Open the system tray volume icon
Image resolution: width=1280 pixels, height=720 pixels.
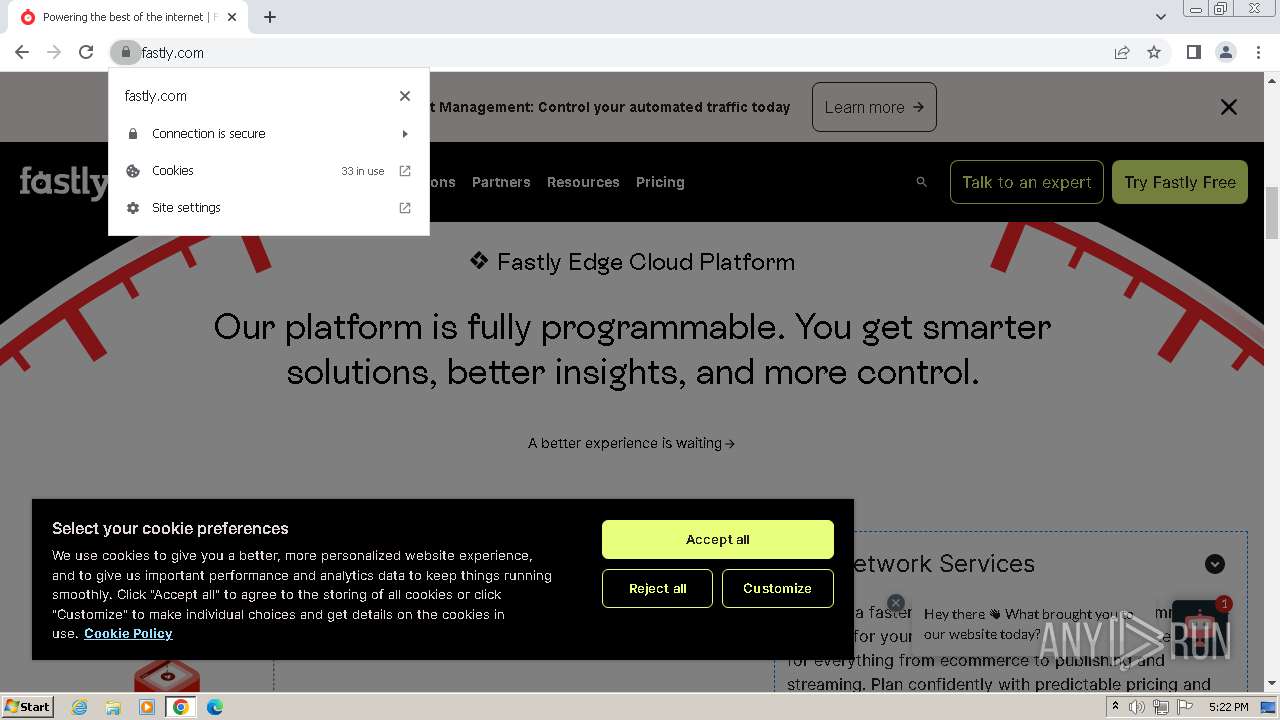tap(1137, 707)
